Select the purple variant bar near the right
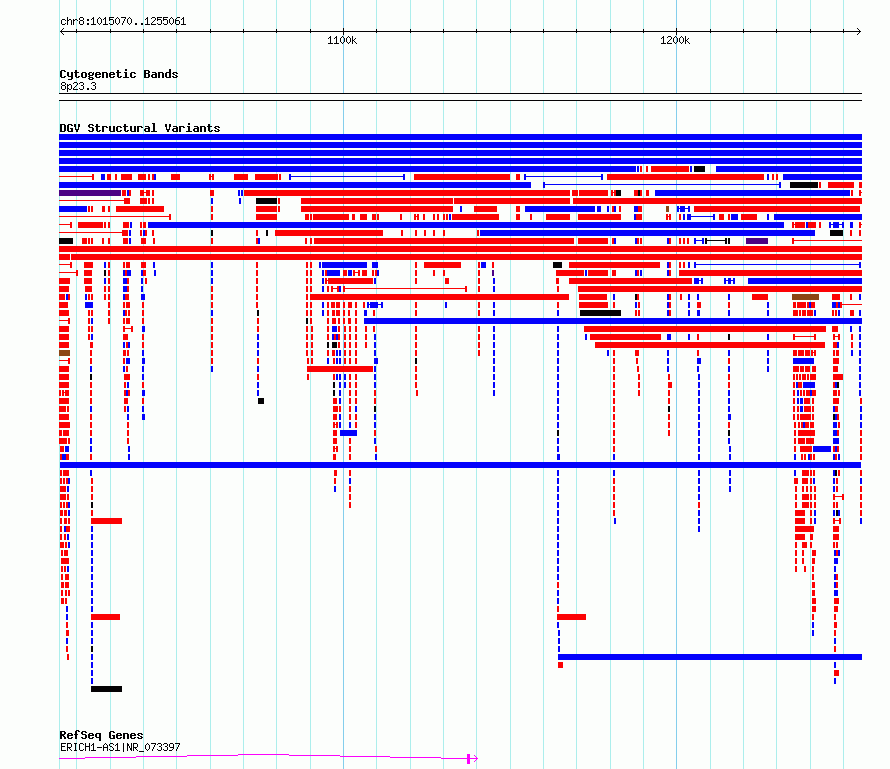The height and width of the screenshot is (769, 890). point(757,241)
